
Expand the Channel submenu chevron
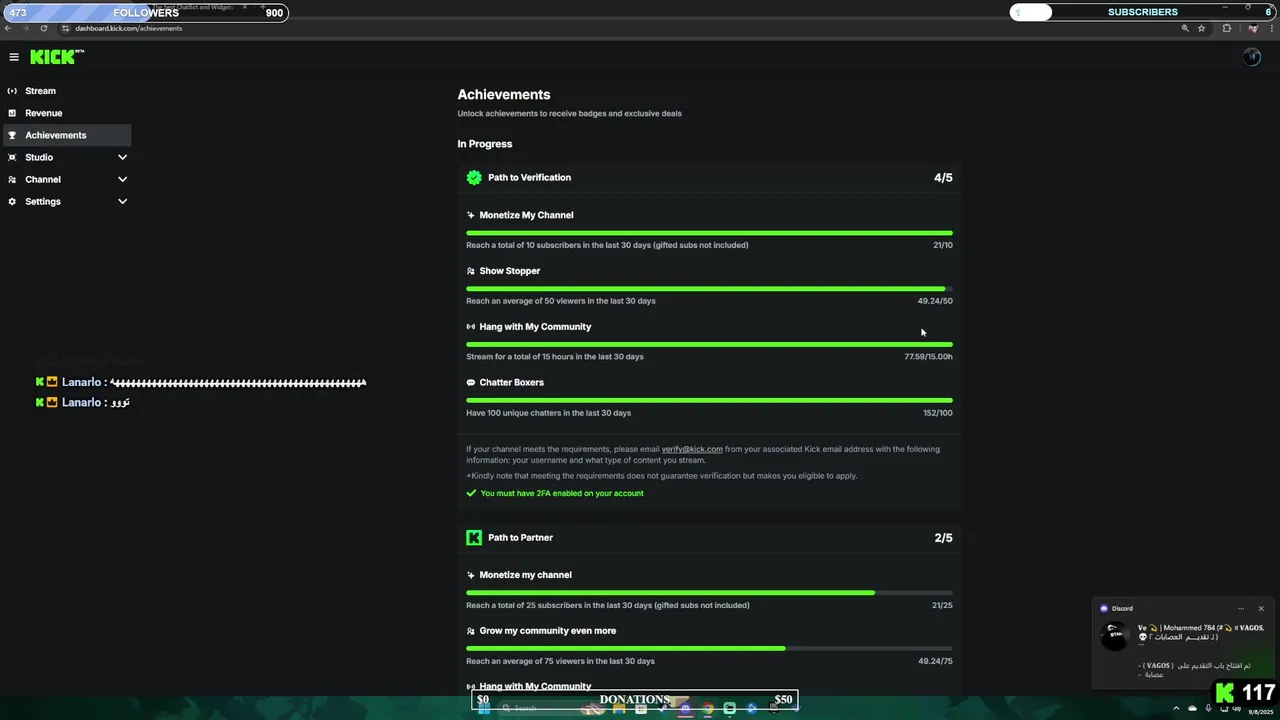(122, 179)
